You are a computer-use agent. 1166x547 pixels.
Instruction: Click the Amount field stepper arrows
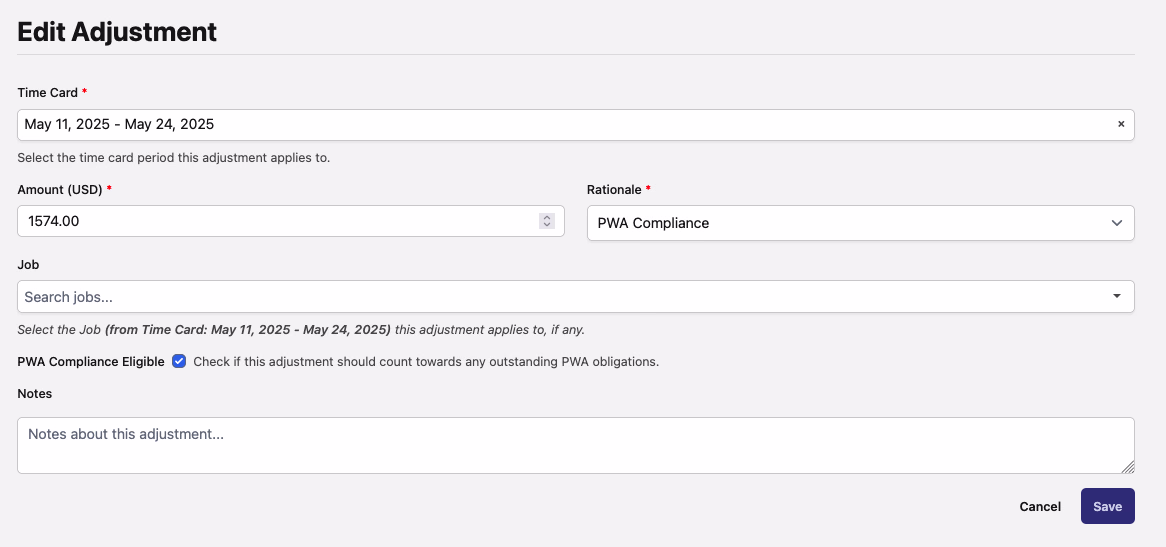[x=547, y=221]
